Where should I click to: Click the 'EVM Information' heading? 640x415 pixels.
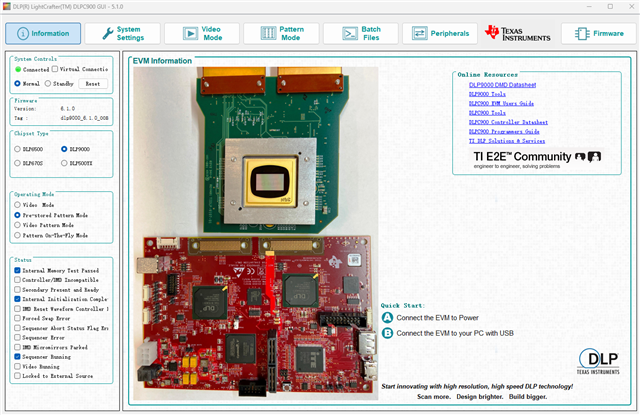(162, 61)
